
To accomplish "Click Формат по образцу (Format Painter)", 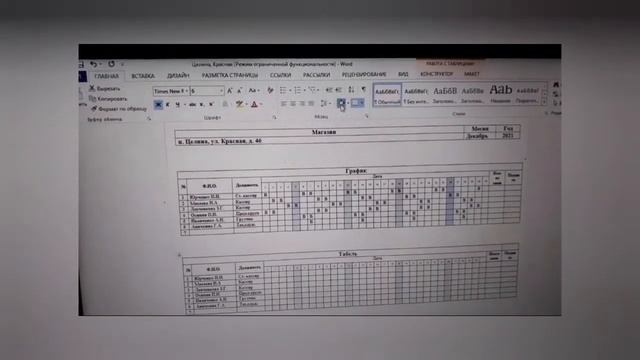I will [x=118, y=109].
